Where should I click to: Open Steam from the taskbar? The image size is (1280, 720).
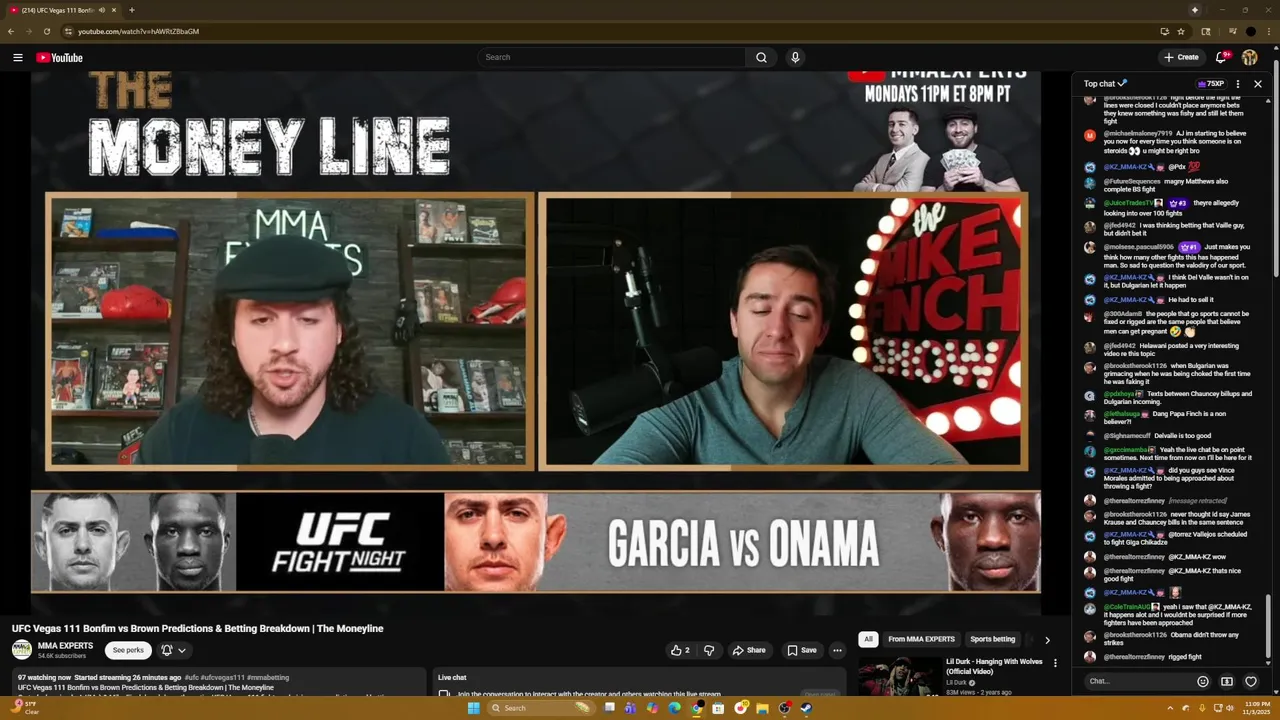806,708
